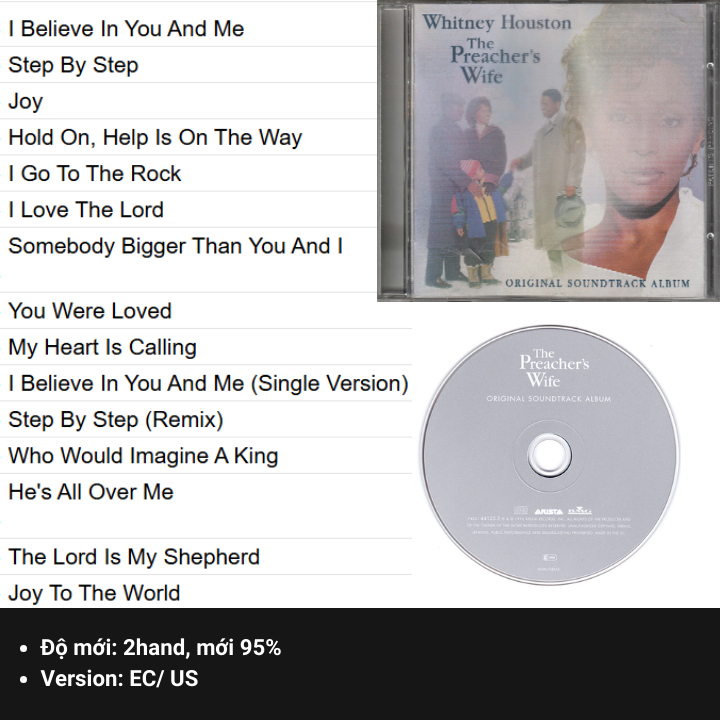Screen dimensions: 720x720
Task: Click the condition text 2hand, mới 95%
Action: tap(202, 647)
